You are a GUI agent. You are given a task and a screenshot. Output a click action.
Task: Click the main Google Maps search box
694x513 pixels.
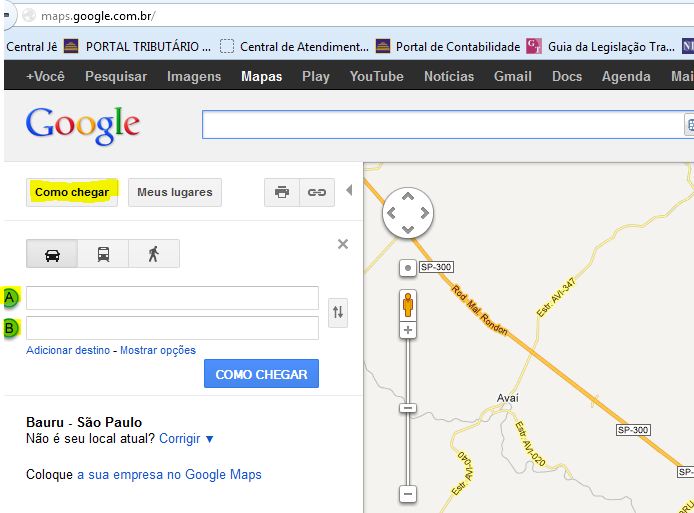[443, 124]
